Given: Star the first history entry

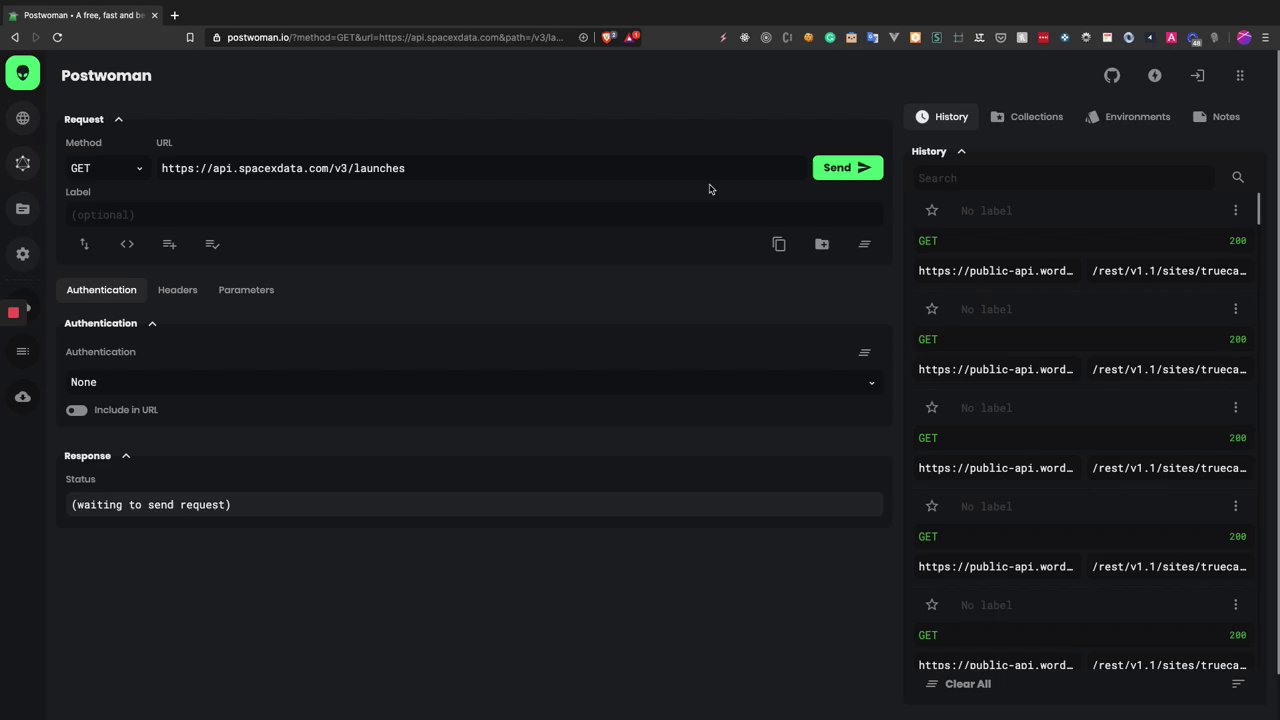Looking at the screenshot, I should [932, 210].
